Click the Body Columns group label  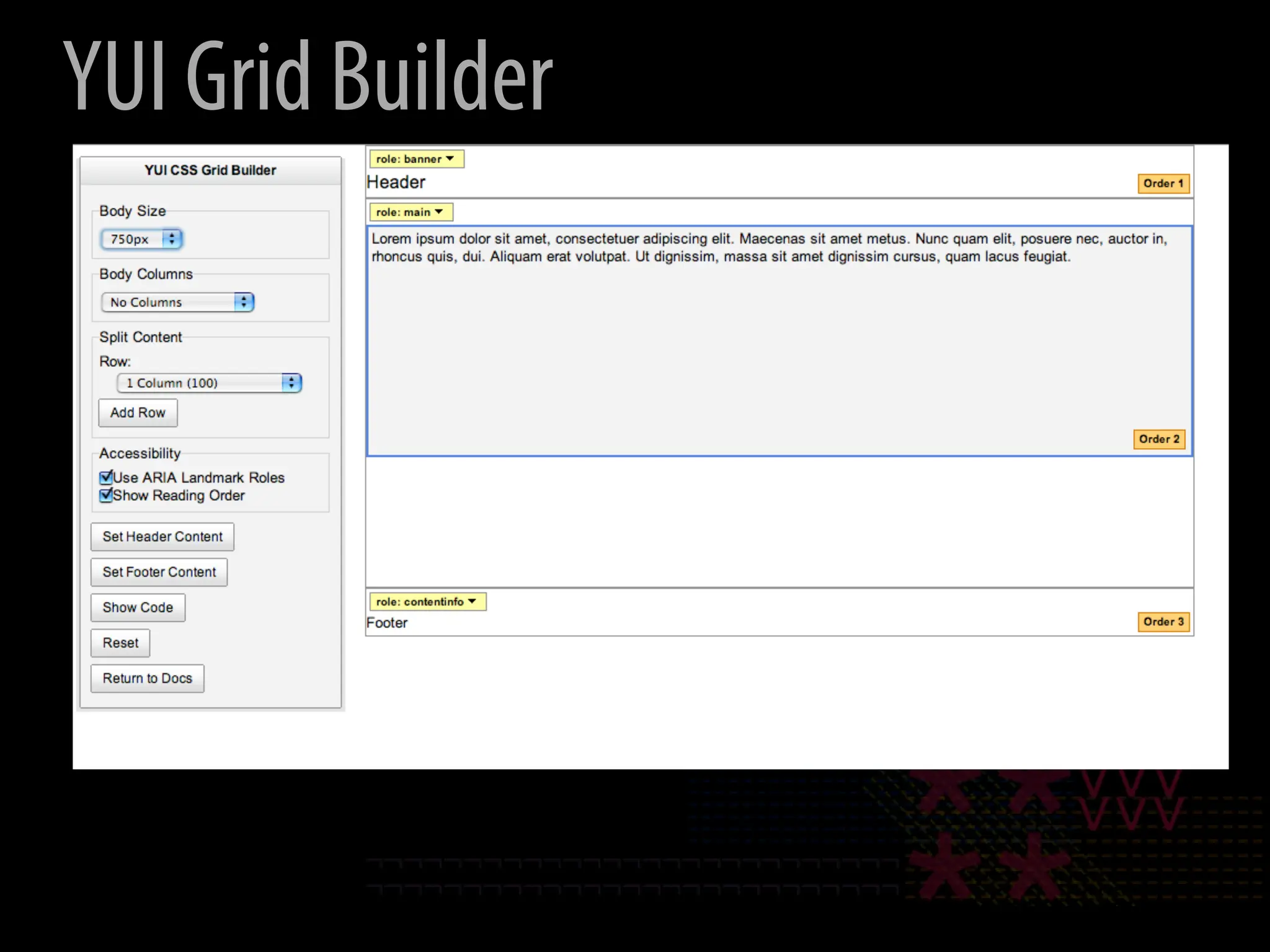tap(146, 274)
